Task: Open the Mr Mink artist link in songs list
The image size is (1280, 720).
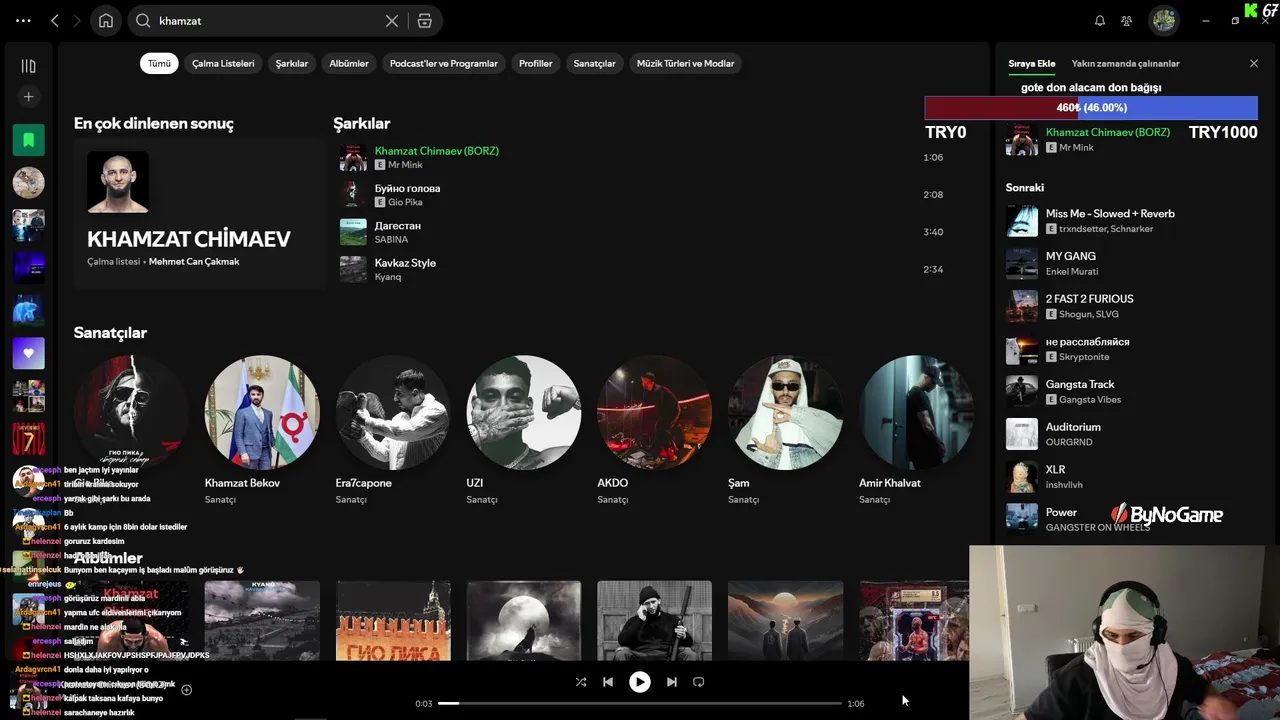Action: pyautogui.click(x=405, y=165)
